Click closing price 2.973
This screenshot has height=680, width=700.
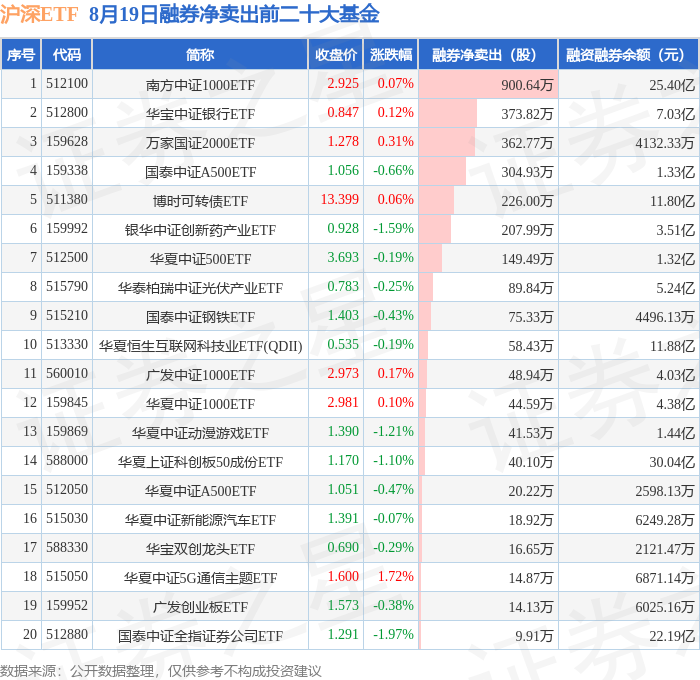[343, 373]
